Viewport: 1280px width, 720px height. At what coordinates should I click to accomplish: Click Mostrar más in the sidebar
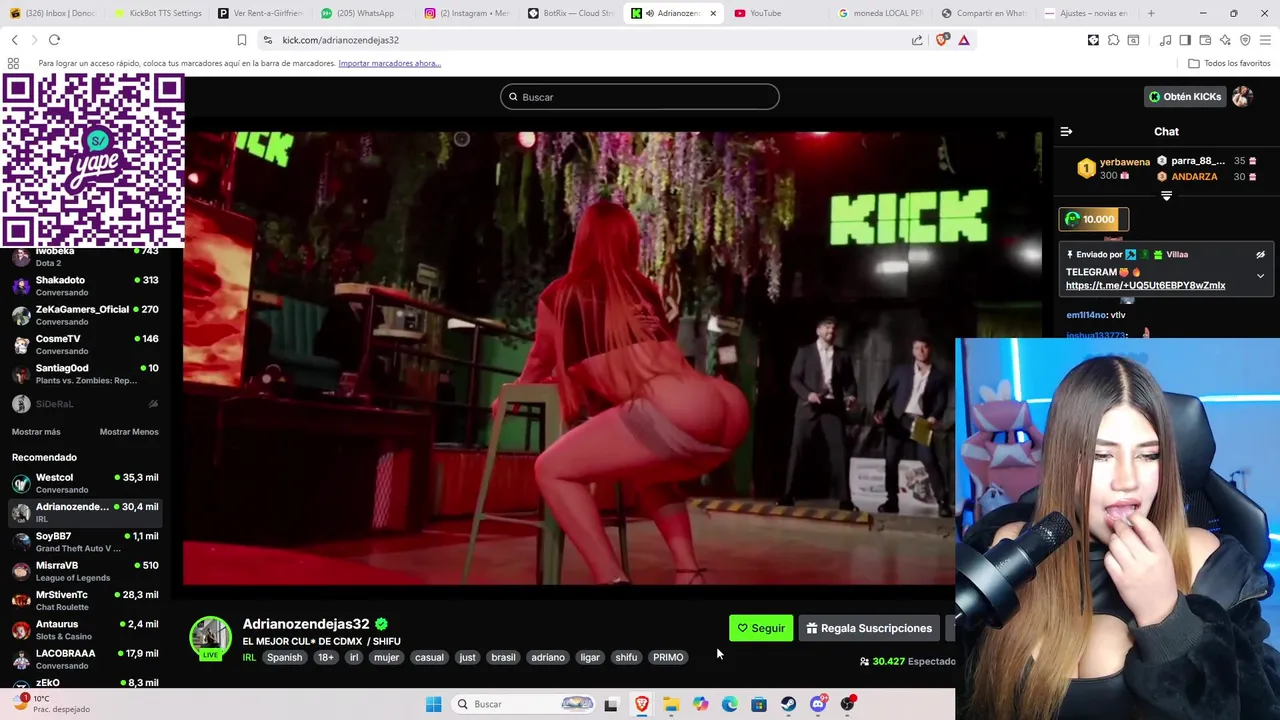tap(36, 432)
